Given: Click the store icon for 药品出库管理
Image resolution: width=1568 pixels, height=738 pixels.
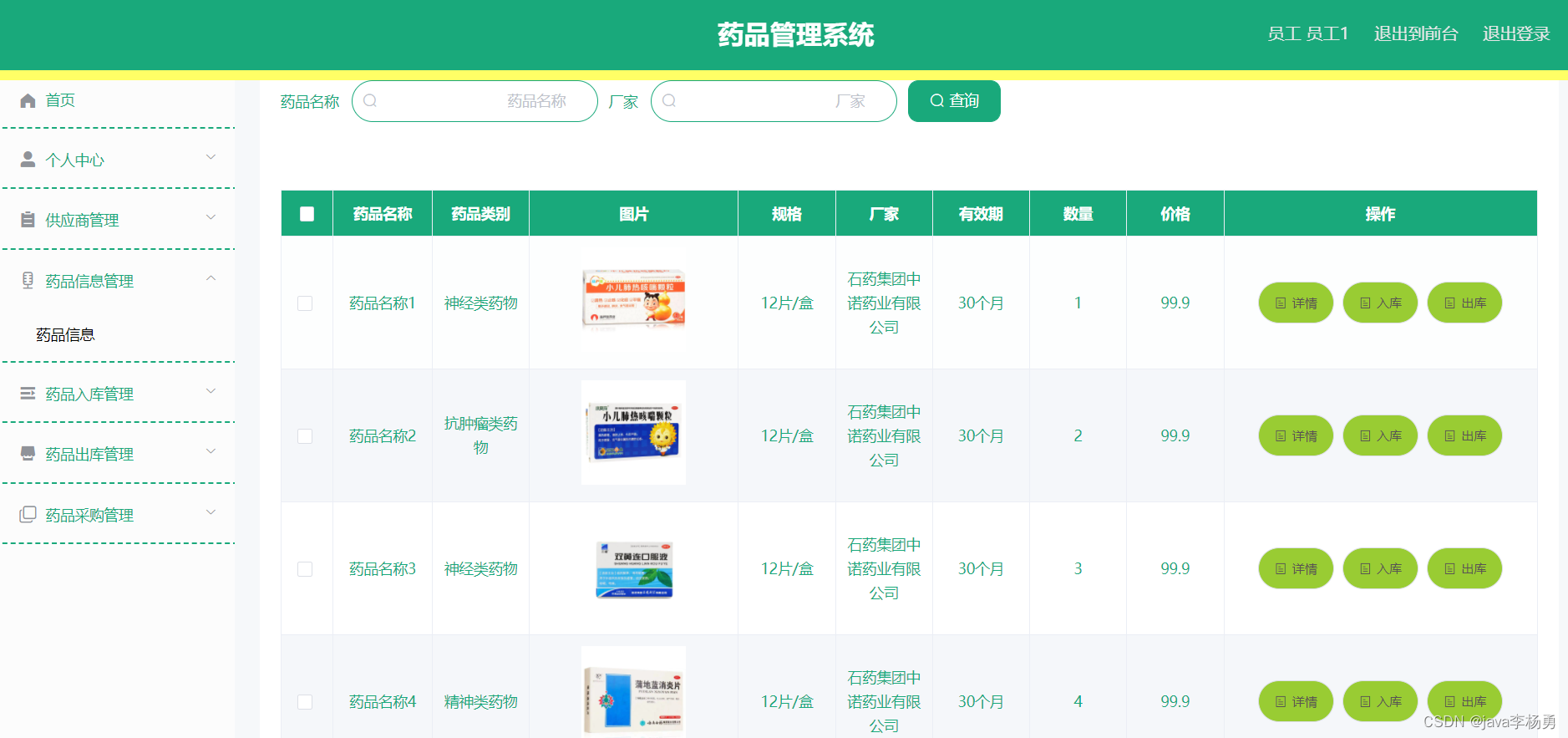Looking at the screenshot, I should tap(28, 453).
